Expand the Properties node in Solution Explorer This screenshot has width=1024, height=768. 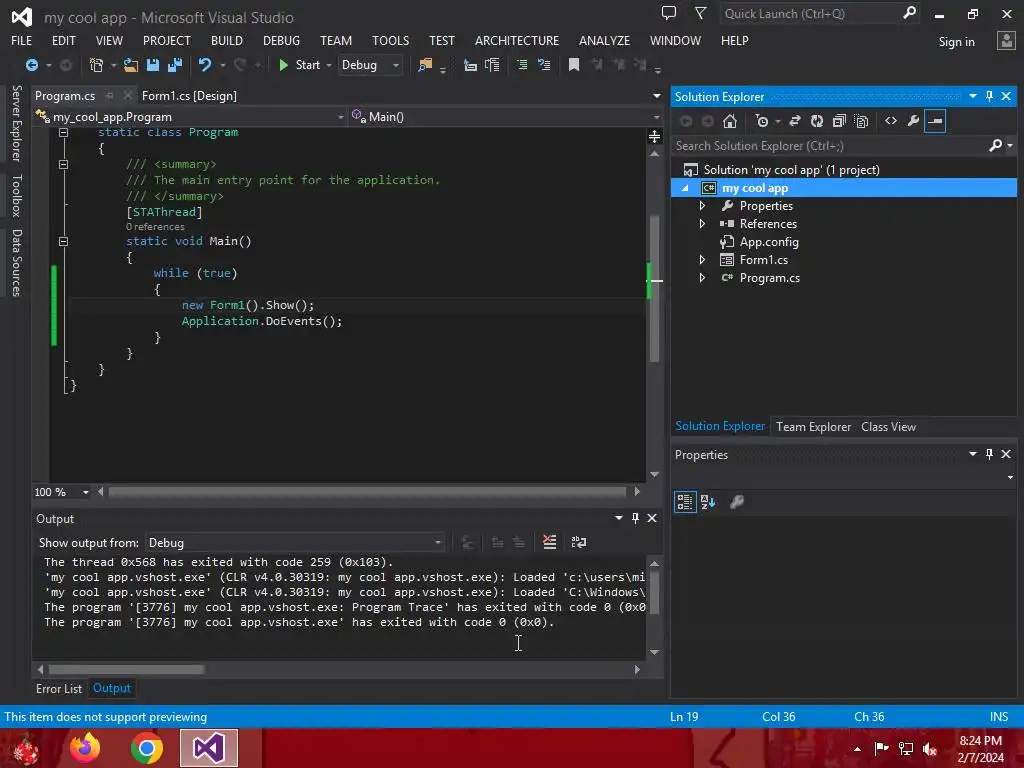click(x=702, y=206)
